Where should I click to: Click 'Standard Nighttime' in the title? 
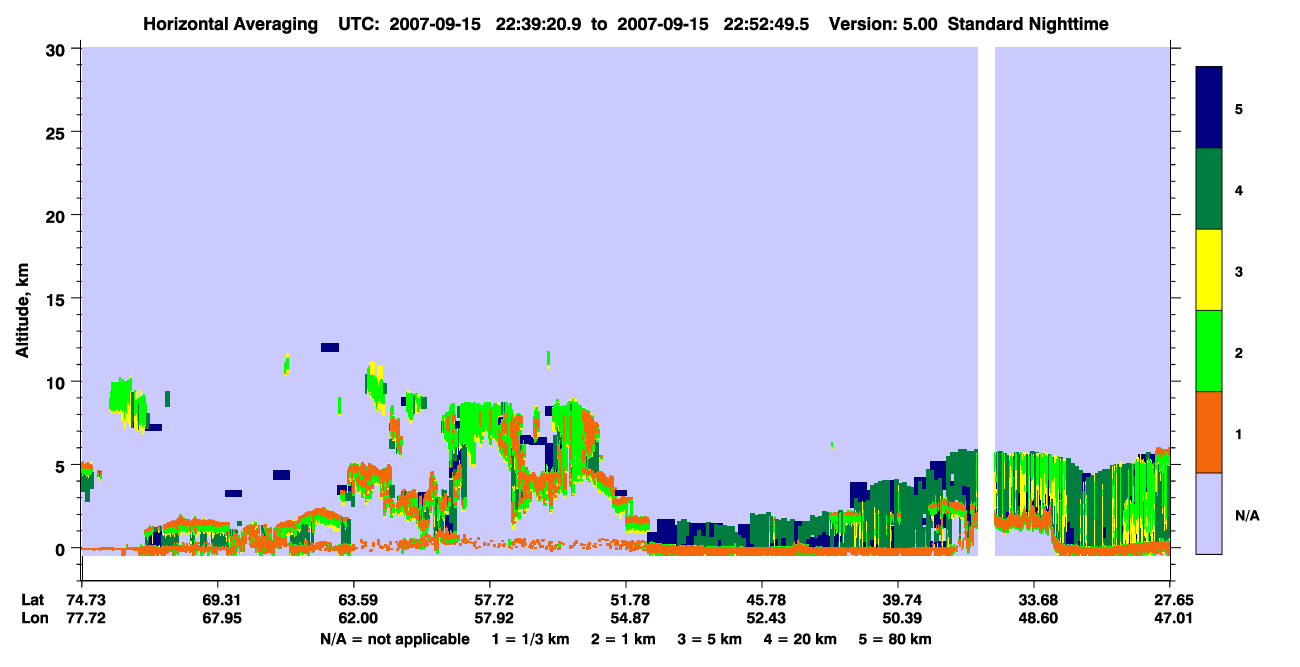[1027, 23]
